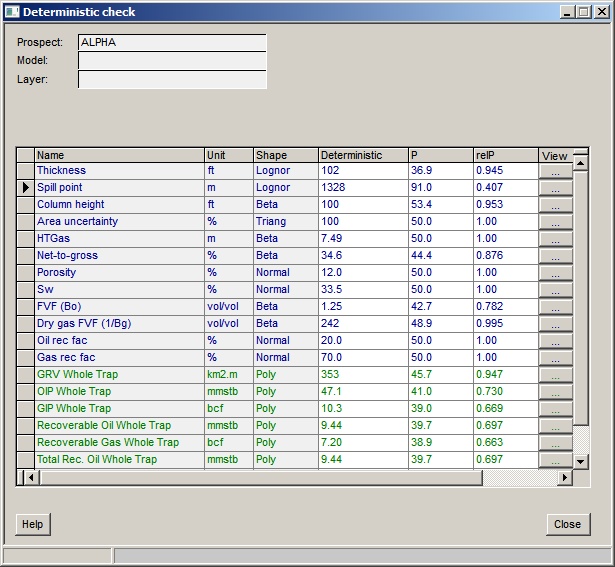Click the Layer input field

(172, 79)
